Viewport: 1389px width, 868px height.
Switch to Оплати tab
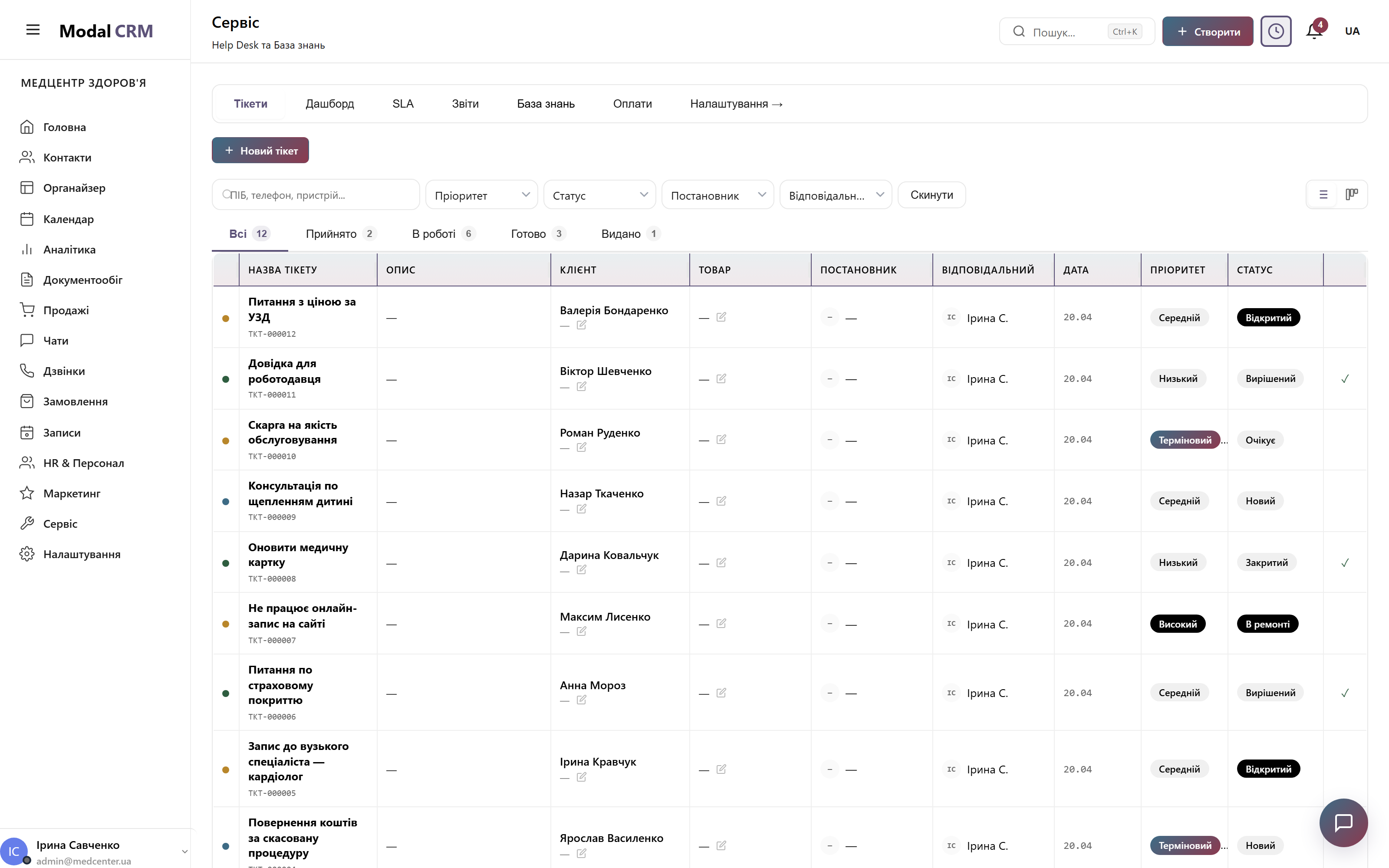click(632, 103)
